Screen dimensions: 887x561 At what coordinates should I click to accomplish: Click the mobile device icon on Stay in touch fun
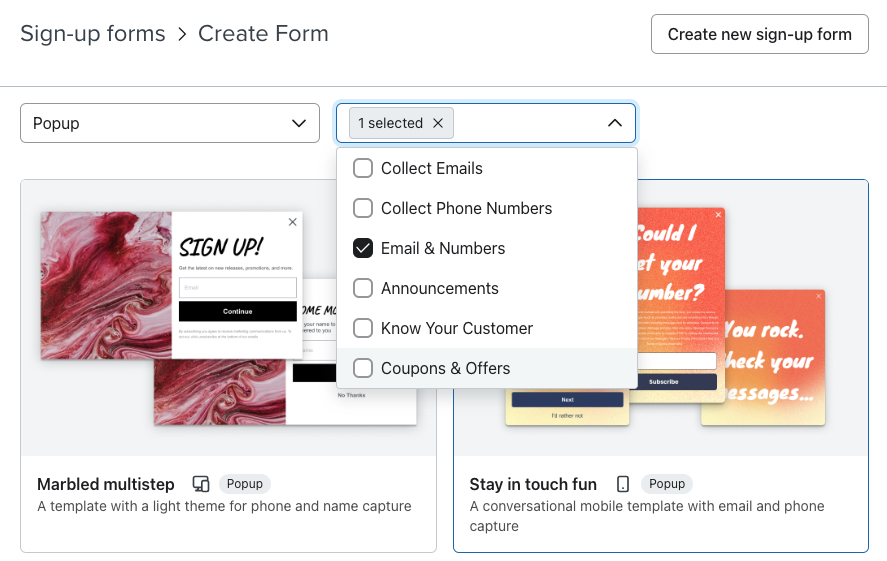[623, 484]
